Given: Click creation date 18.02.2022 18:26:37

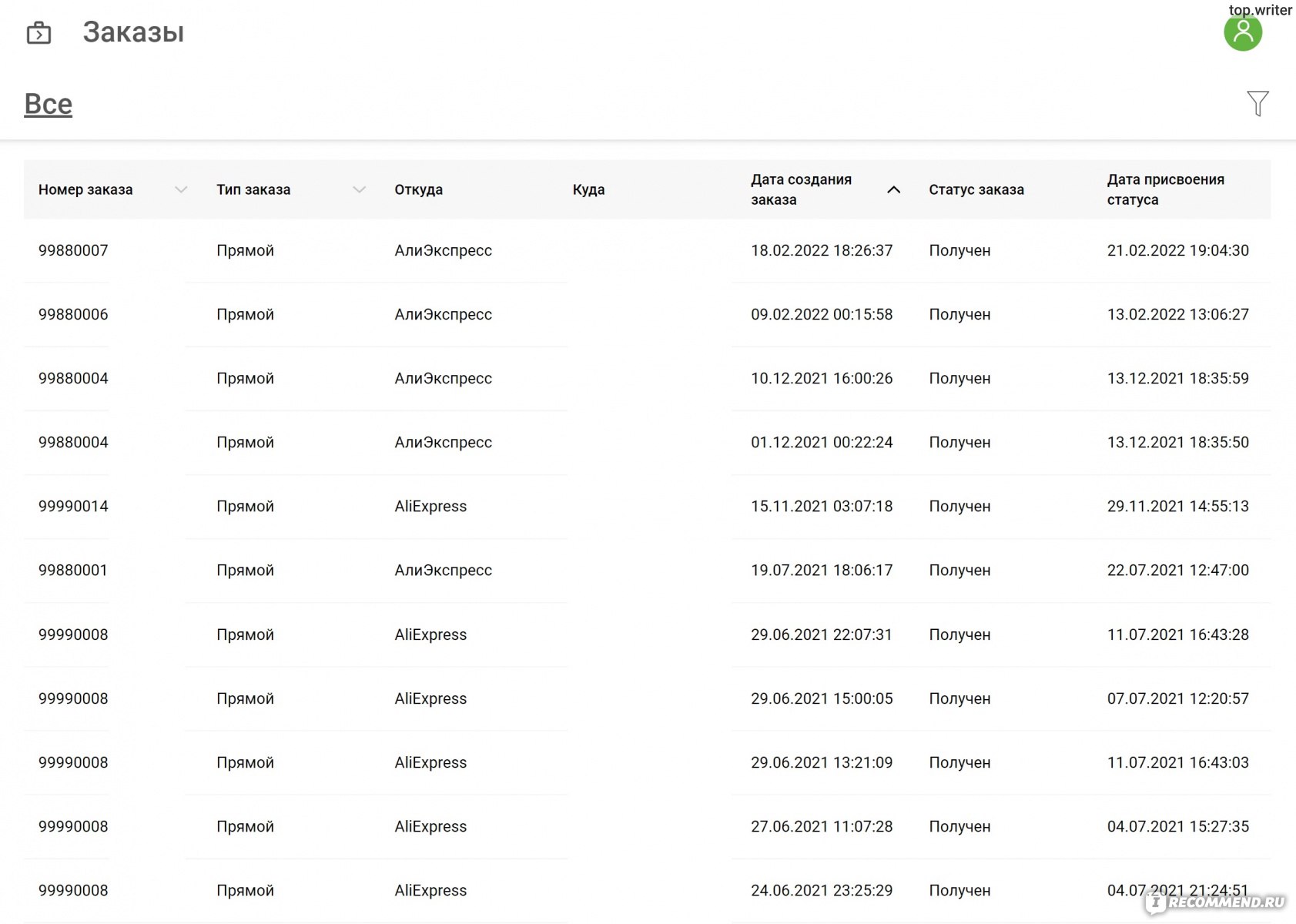Looking at the screenshot, I should coord(822,250).
